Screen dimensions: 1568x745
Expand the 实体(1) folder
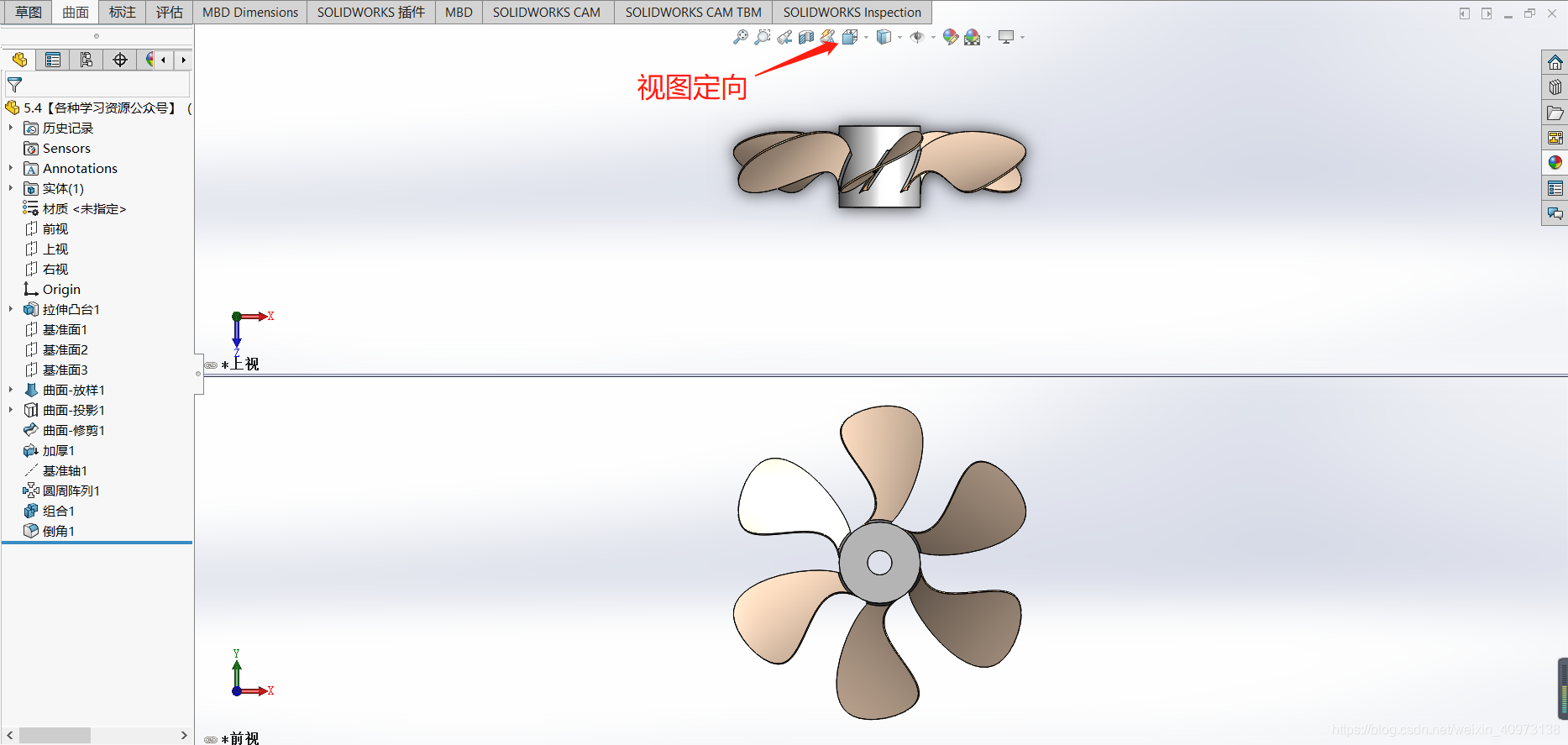11,188
